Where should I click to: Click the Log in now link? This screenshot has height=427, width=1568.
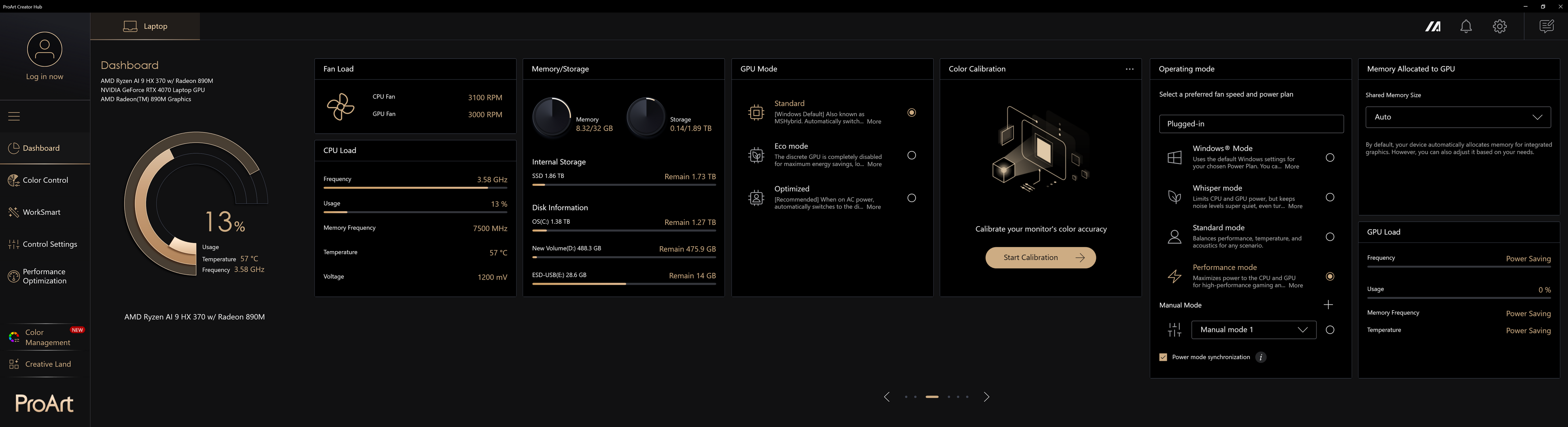44,77
